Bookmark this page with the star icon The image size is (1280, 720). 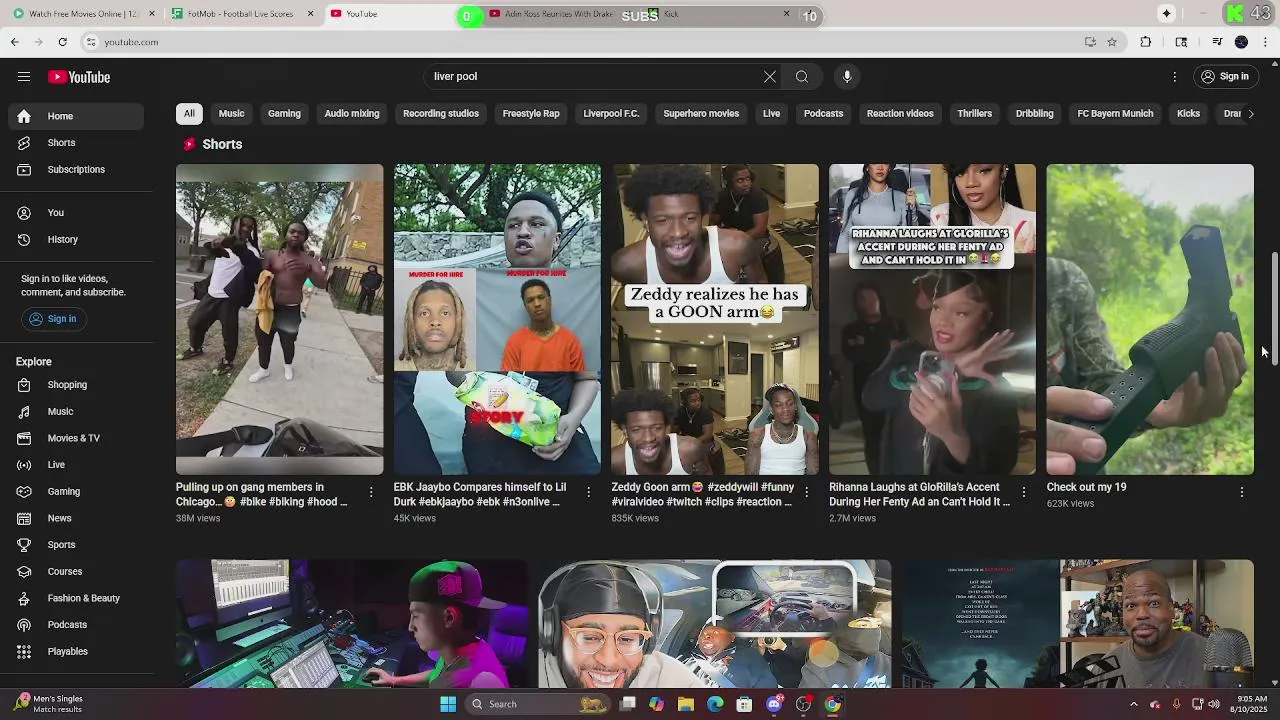[1111, 42]
